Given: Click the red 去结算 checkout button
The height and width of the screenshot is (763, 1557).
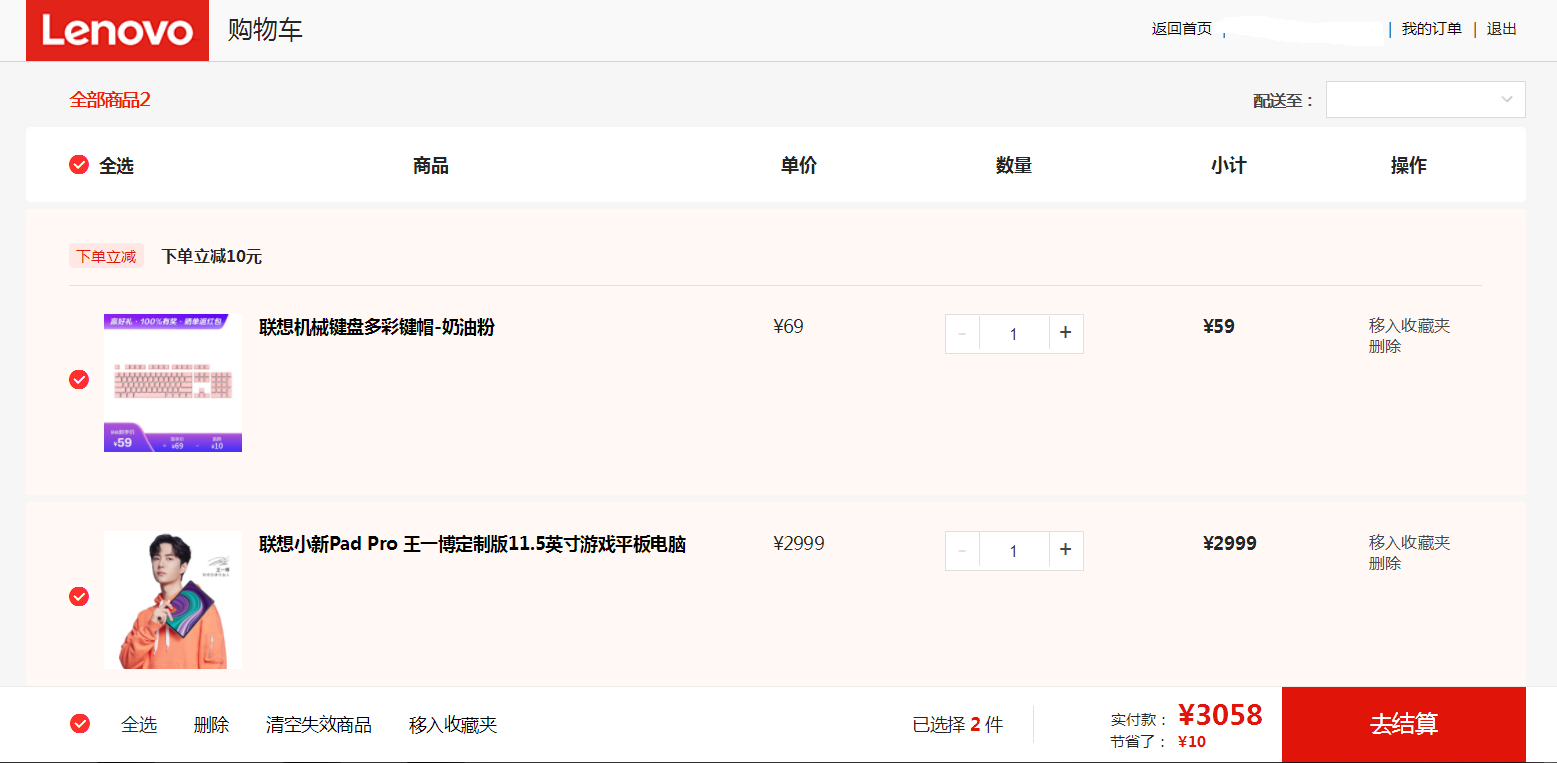Looking at the screenshot, I should tap(1404, 724).
